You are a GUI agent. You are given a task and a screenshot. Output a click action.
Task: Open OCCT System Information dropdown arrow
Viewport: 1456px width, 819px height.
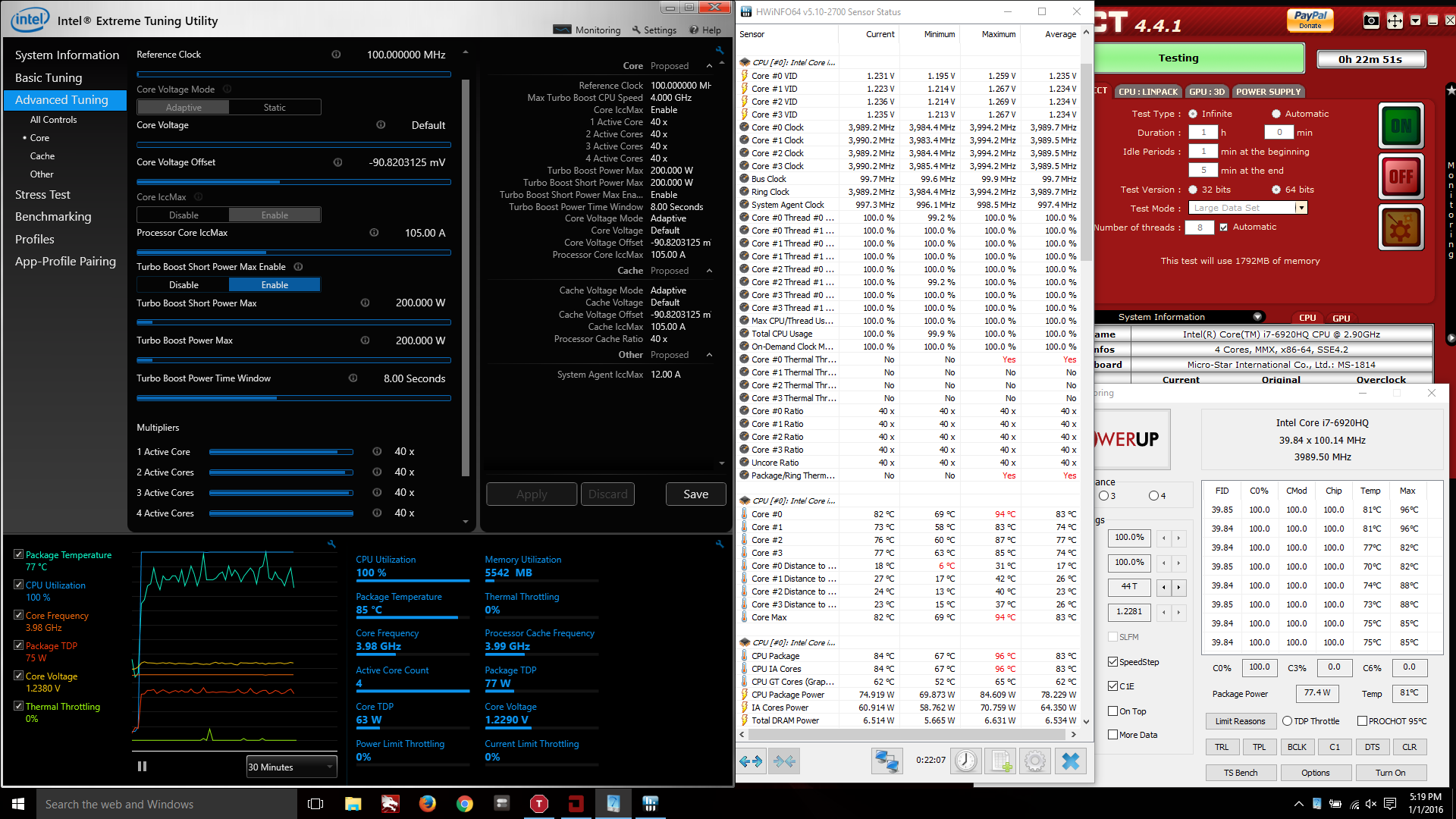point(1257,317)
